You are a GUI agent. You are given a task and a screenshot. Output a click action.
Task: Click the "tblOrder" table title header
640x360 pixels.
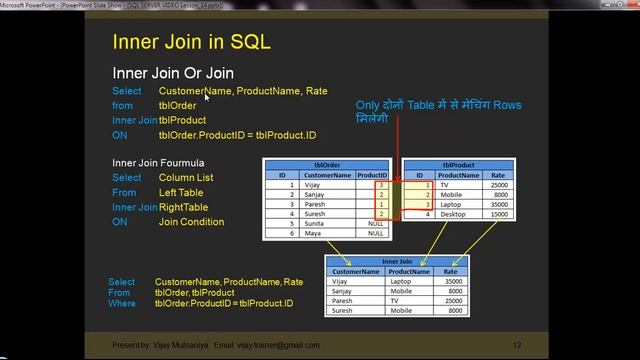pyautogui.click(x=327, y=165)
